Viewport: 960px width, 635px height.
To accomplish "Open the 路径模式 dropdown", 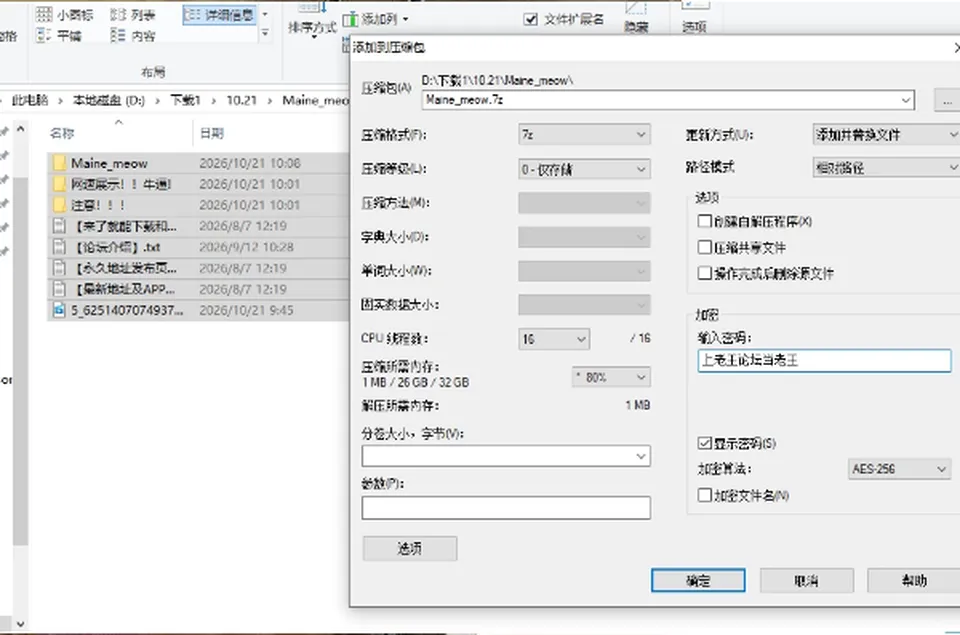I will 886,167.
